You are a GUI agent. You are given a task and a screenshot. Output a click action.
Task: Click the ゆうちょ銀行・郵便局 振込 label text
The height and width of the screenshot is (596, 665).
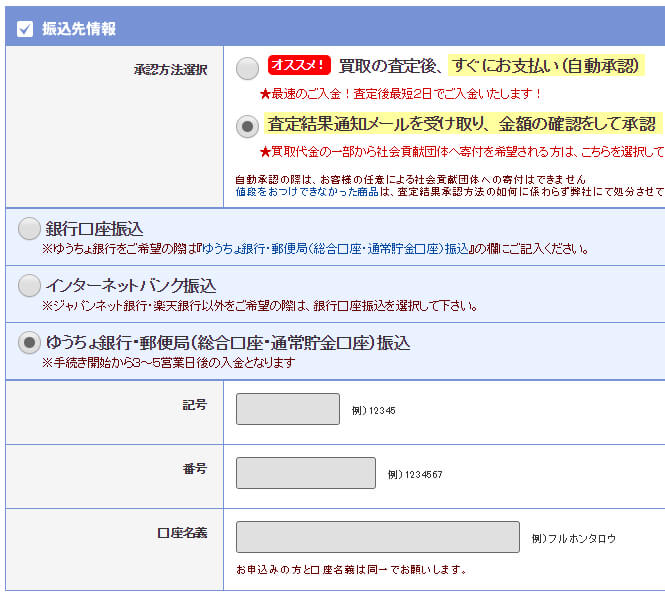[x=228, y=343]
